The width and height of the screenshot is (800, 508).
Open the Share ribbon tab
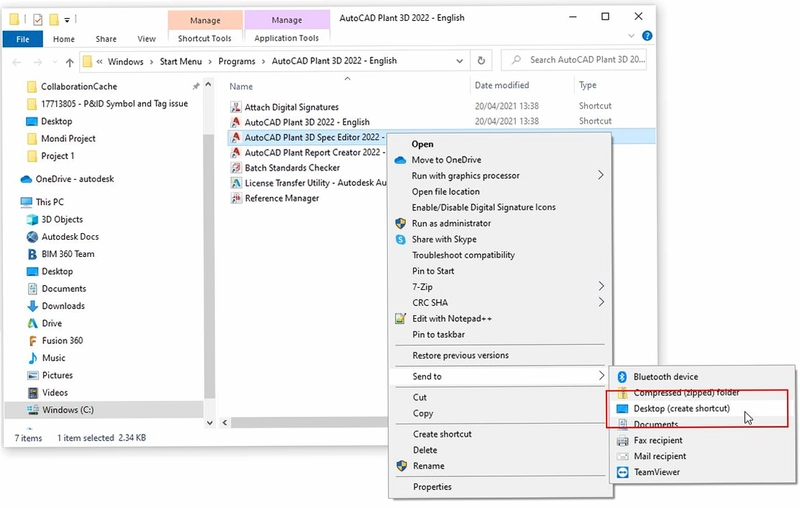[106, 39]
